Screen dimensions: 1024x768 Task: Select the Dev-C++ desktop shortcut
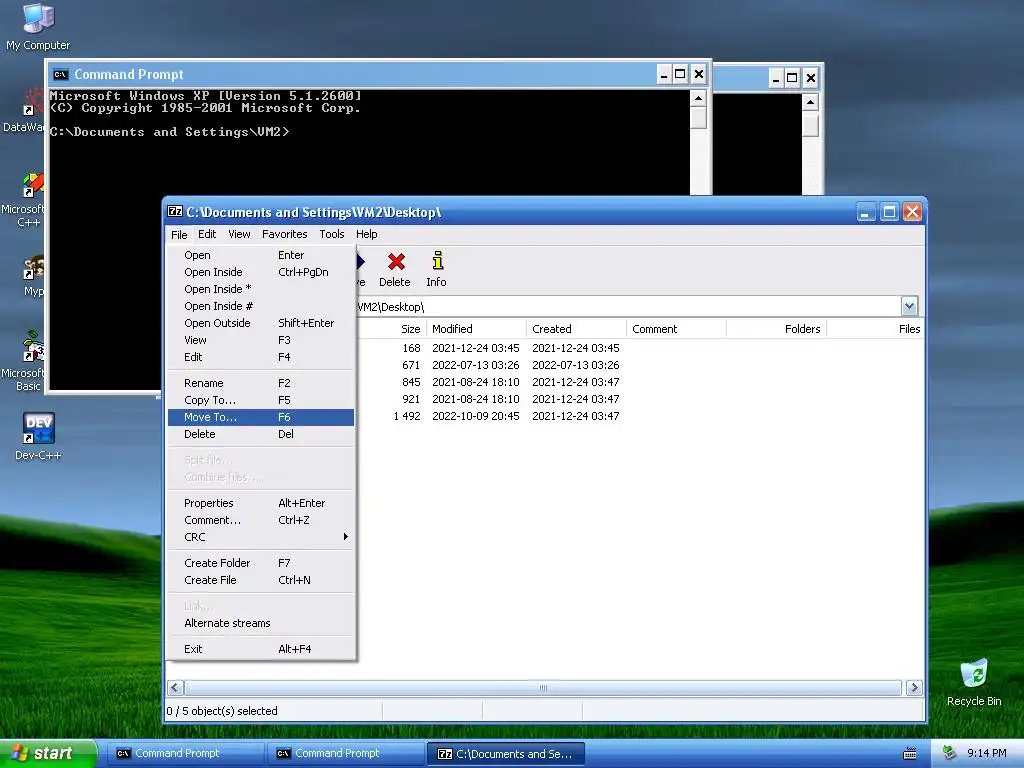(x=38, y=436)
